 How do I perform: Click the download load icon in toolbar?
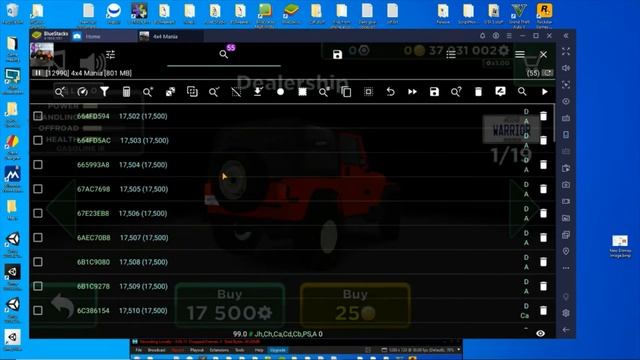click(258, 92)
